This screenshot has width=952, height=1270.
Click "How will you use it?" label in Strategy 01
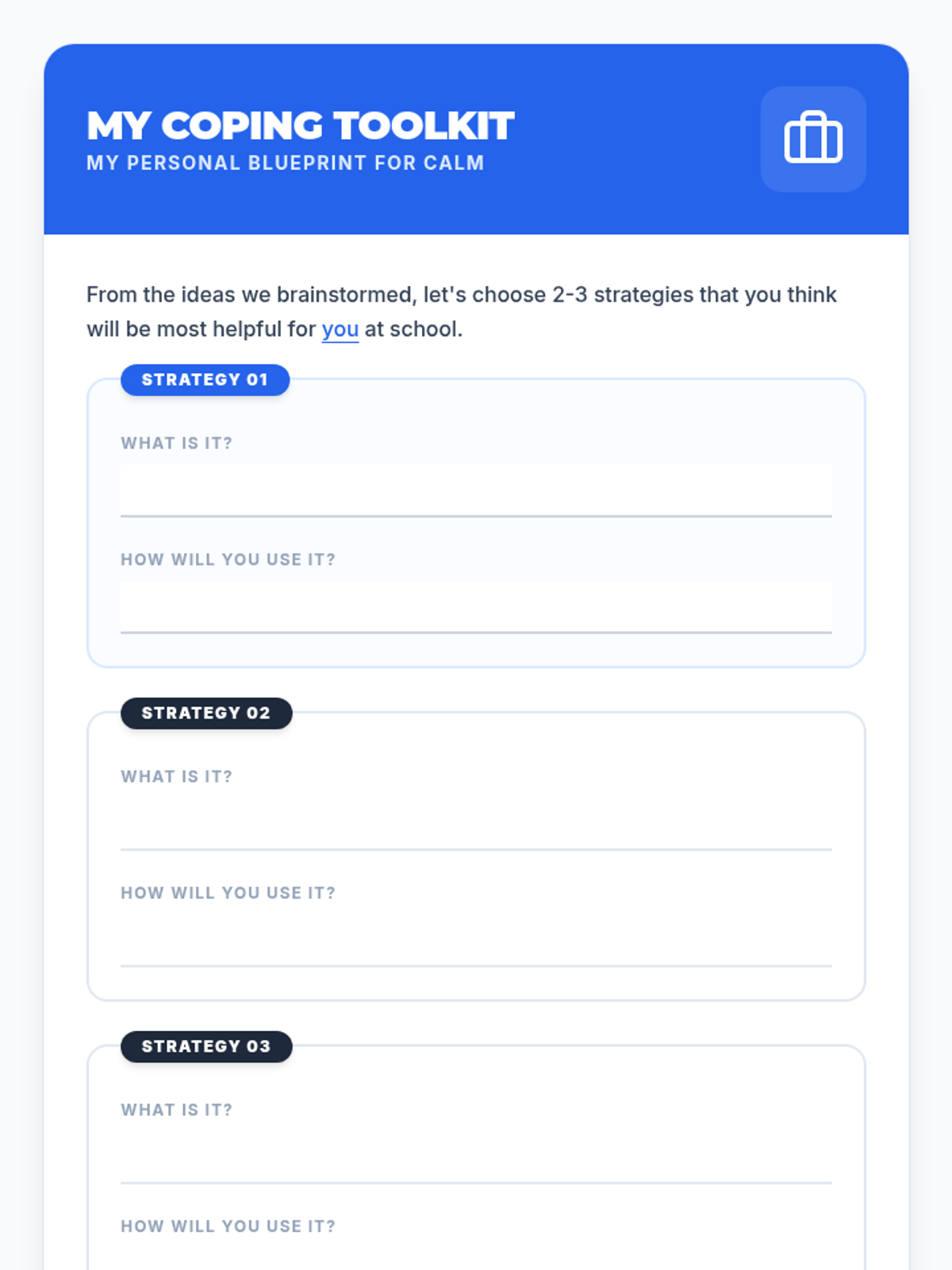228,560
